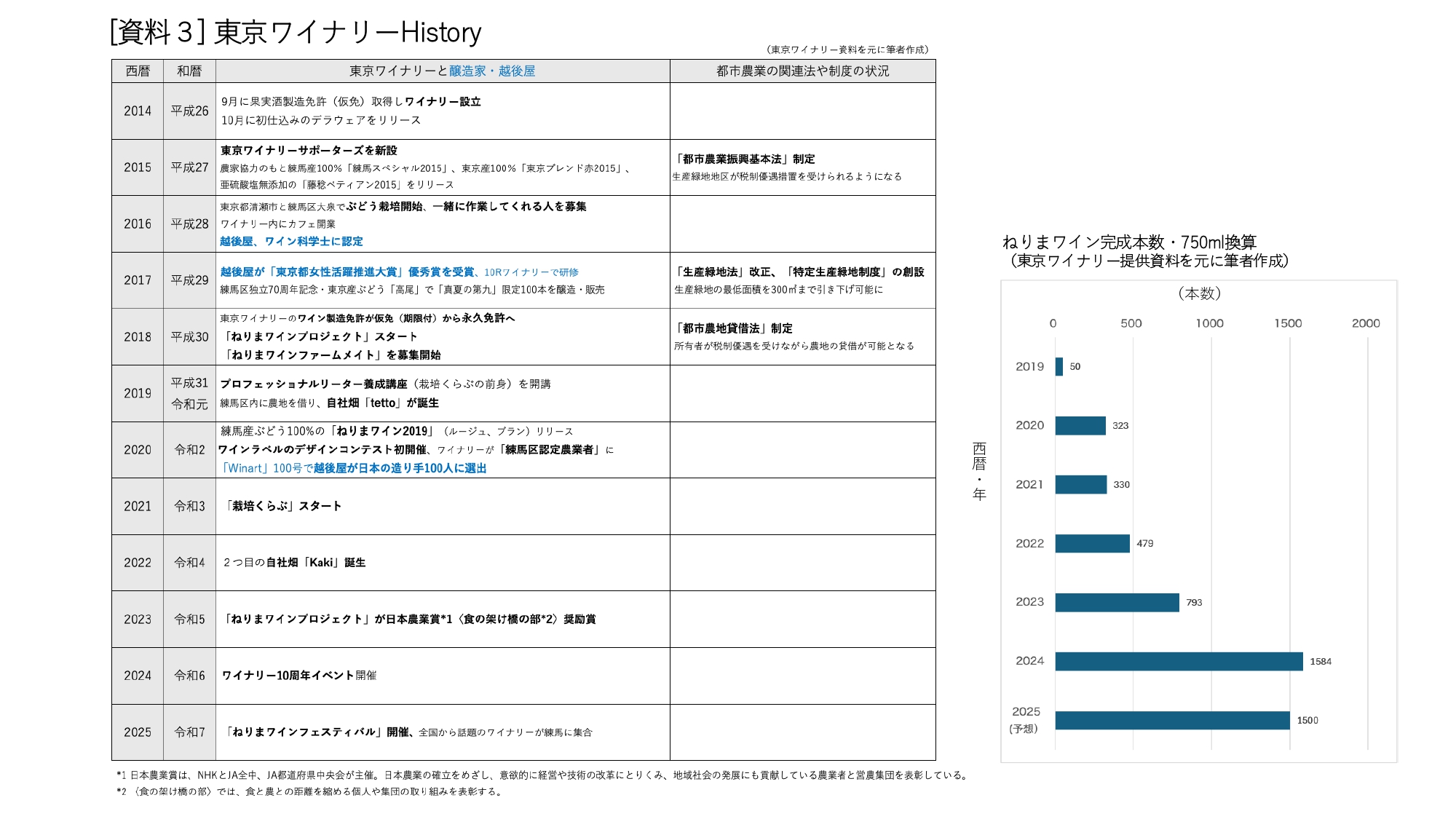Click the 2023 bar labeled 793

click(x=1117, y=602)
